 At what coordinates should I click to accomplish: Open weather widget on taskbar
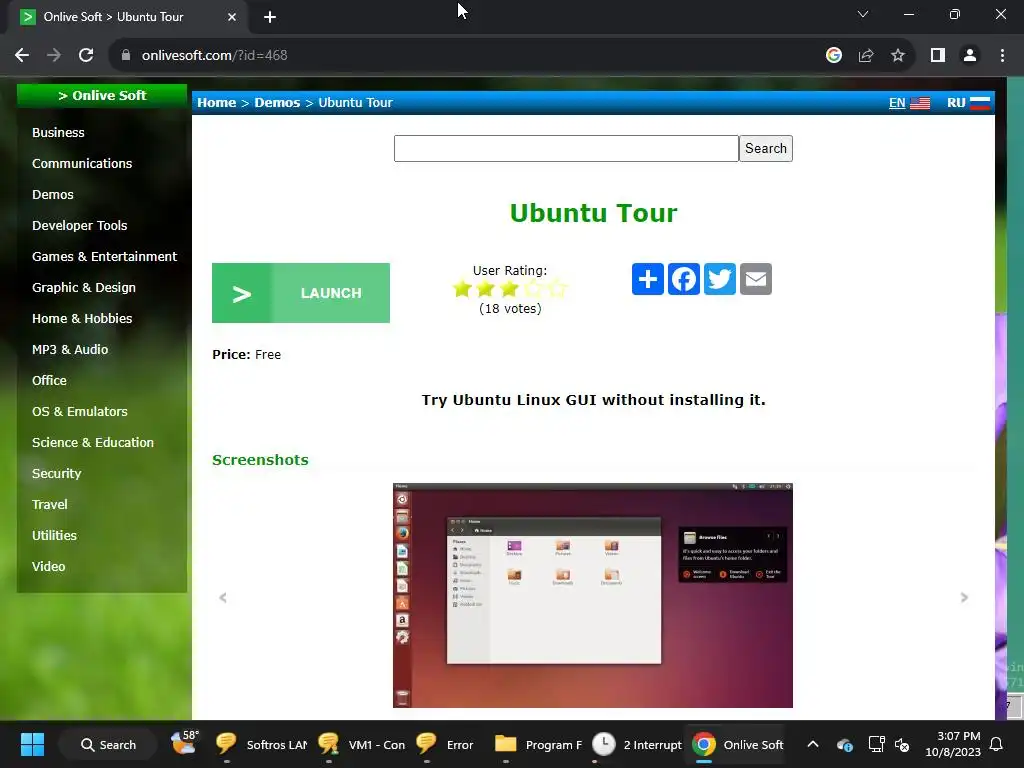pos(185,743)
